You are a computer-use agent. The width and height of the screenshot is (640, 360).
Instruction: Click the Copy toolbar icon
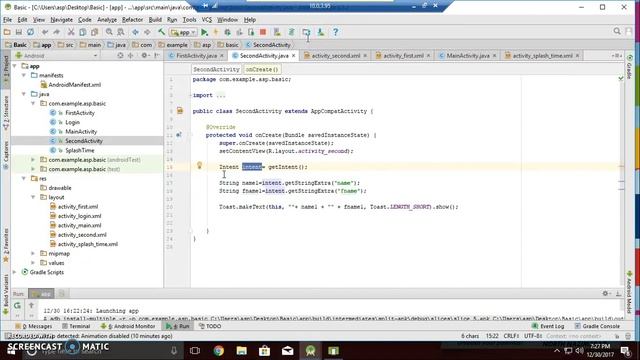tap(83, 32)
